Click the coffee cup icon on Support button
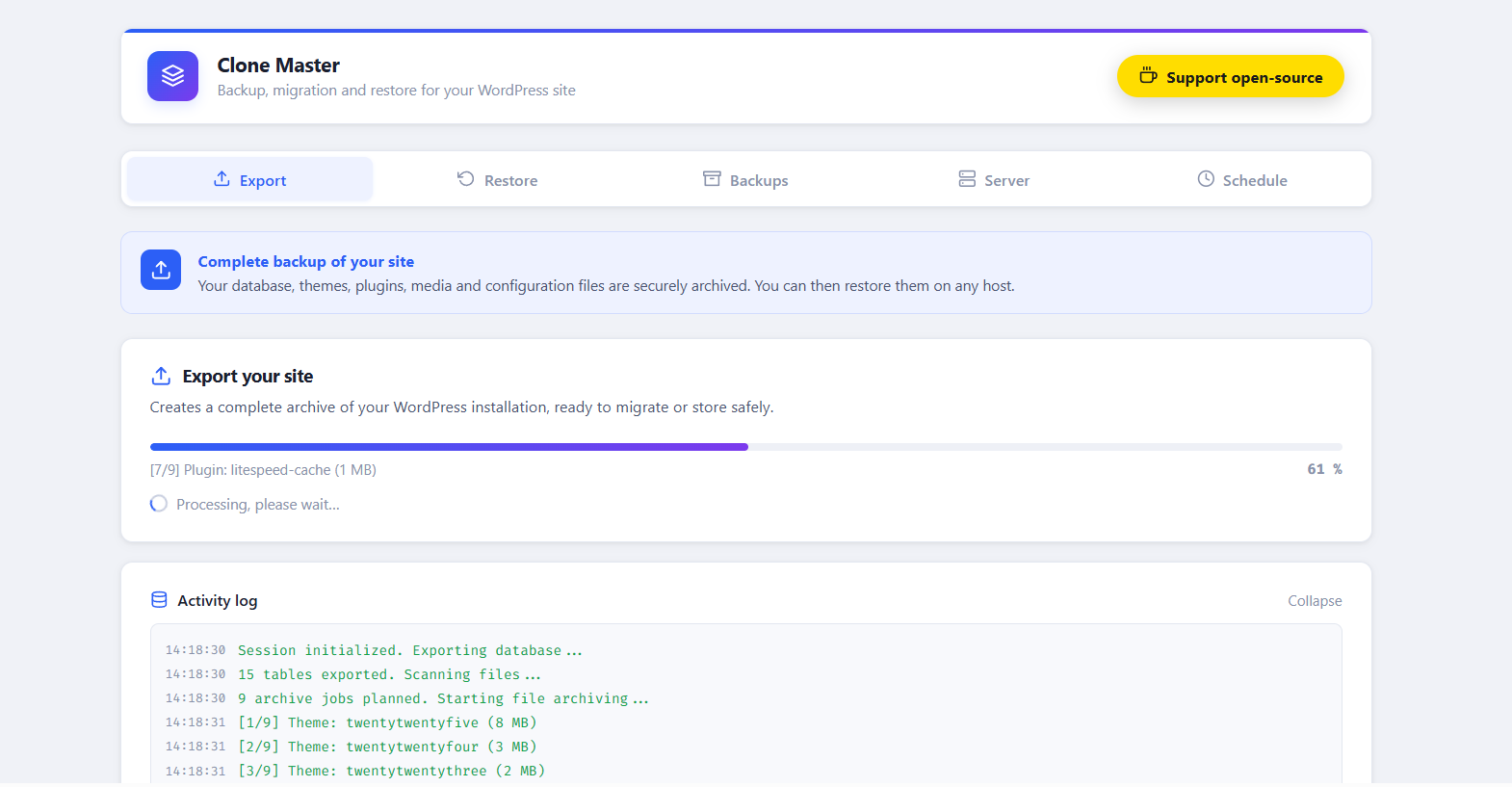The height and width of the screenshot is (787, 1512). (1148, 75)
